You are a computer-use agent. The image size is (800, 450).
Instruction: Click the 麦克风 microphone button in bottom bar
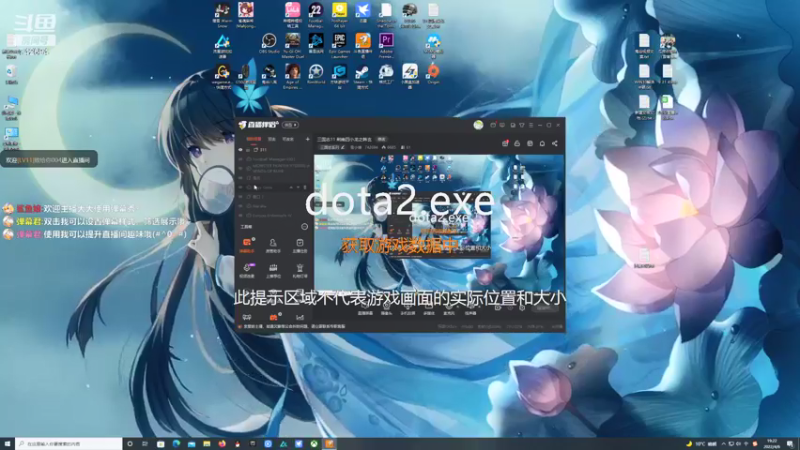449,310
